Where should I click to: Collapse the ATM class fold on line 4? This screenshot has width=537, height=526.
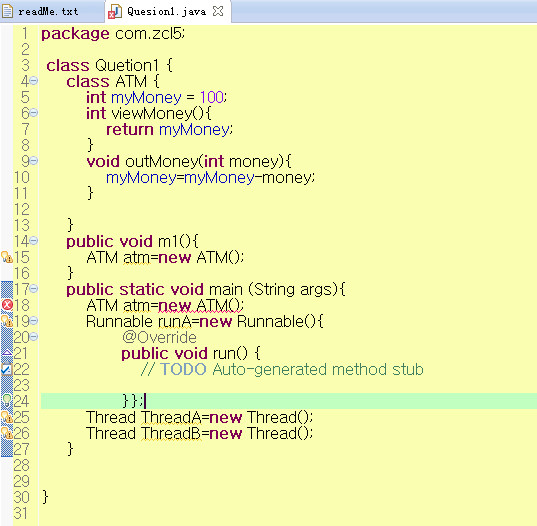coord(34,81)
